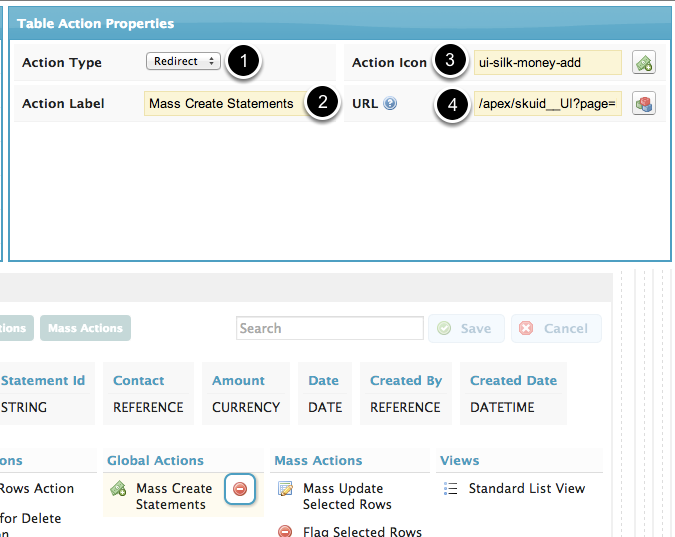Viewport: 675px width, 537px height.
Task: Select the Mass Update Selected Rows action
Action: (x=347, y=496)
